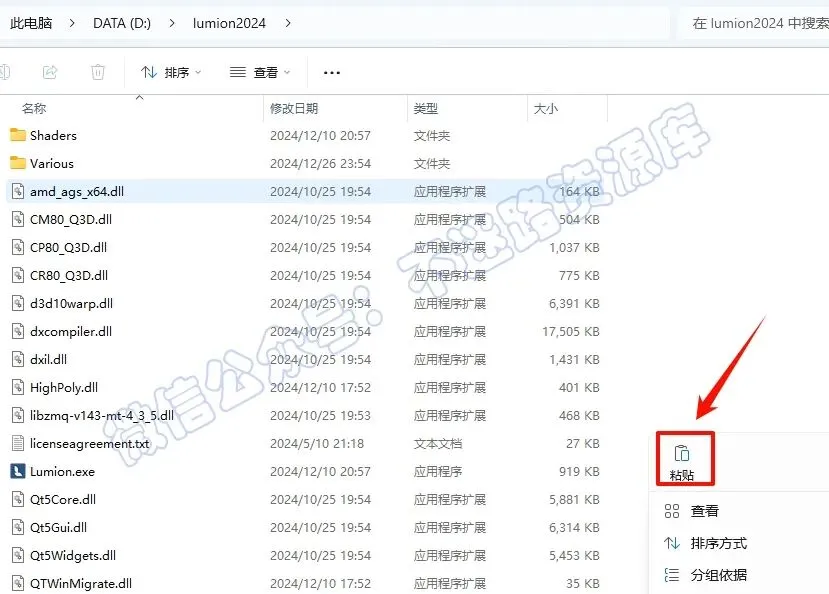
Task: Click the delete trash icon in toolbar
Action: point(98,72)
